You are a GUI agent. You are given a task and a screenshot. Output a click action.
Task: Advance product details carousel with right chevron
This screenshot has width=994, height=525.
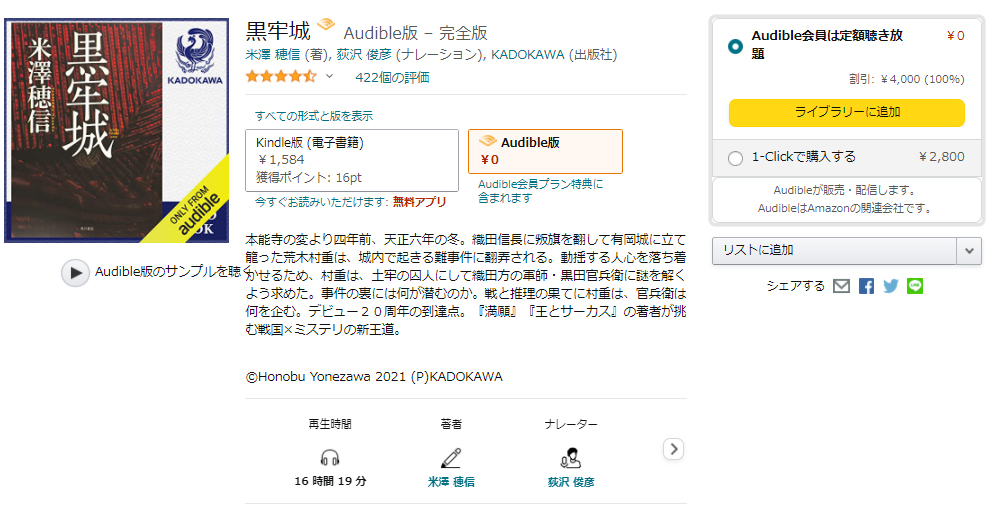(x=673, y=450)
